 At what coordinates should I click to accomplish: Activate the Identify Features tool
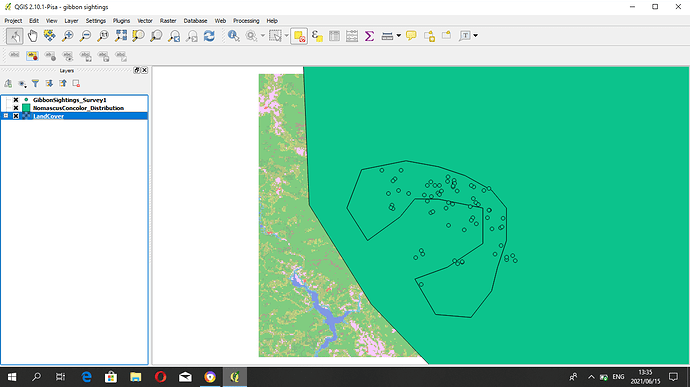coord(233,36)
